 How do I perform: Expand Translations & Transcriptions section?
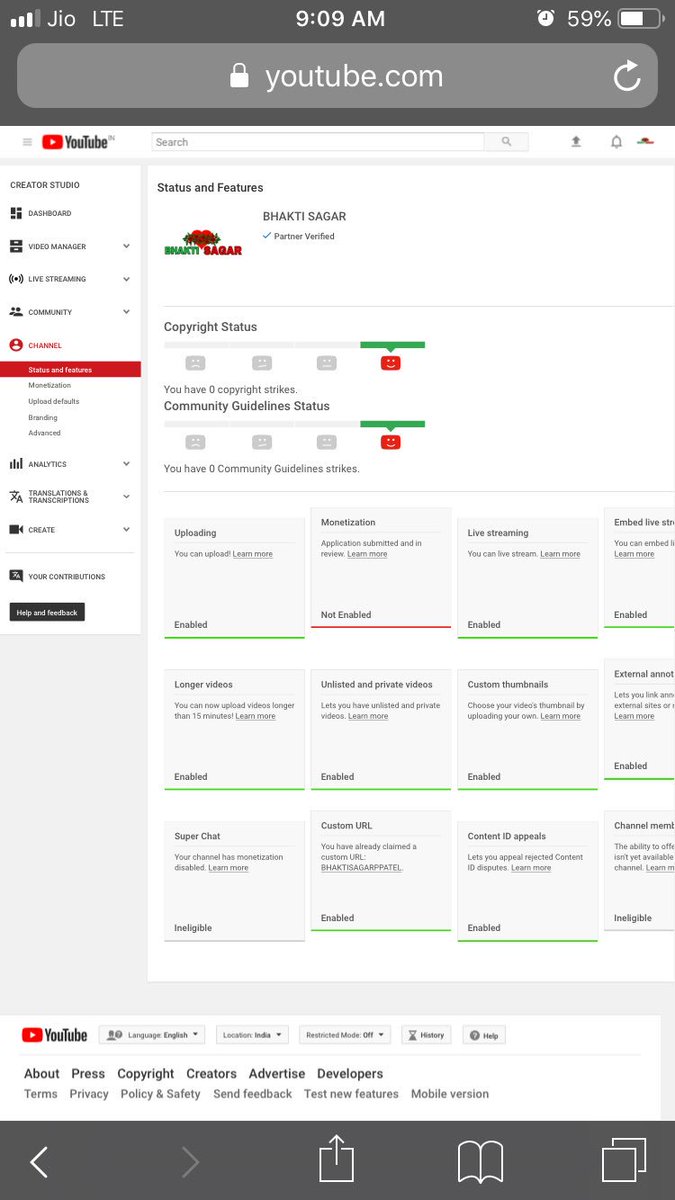126,497
